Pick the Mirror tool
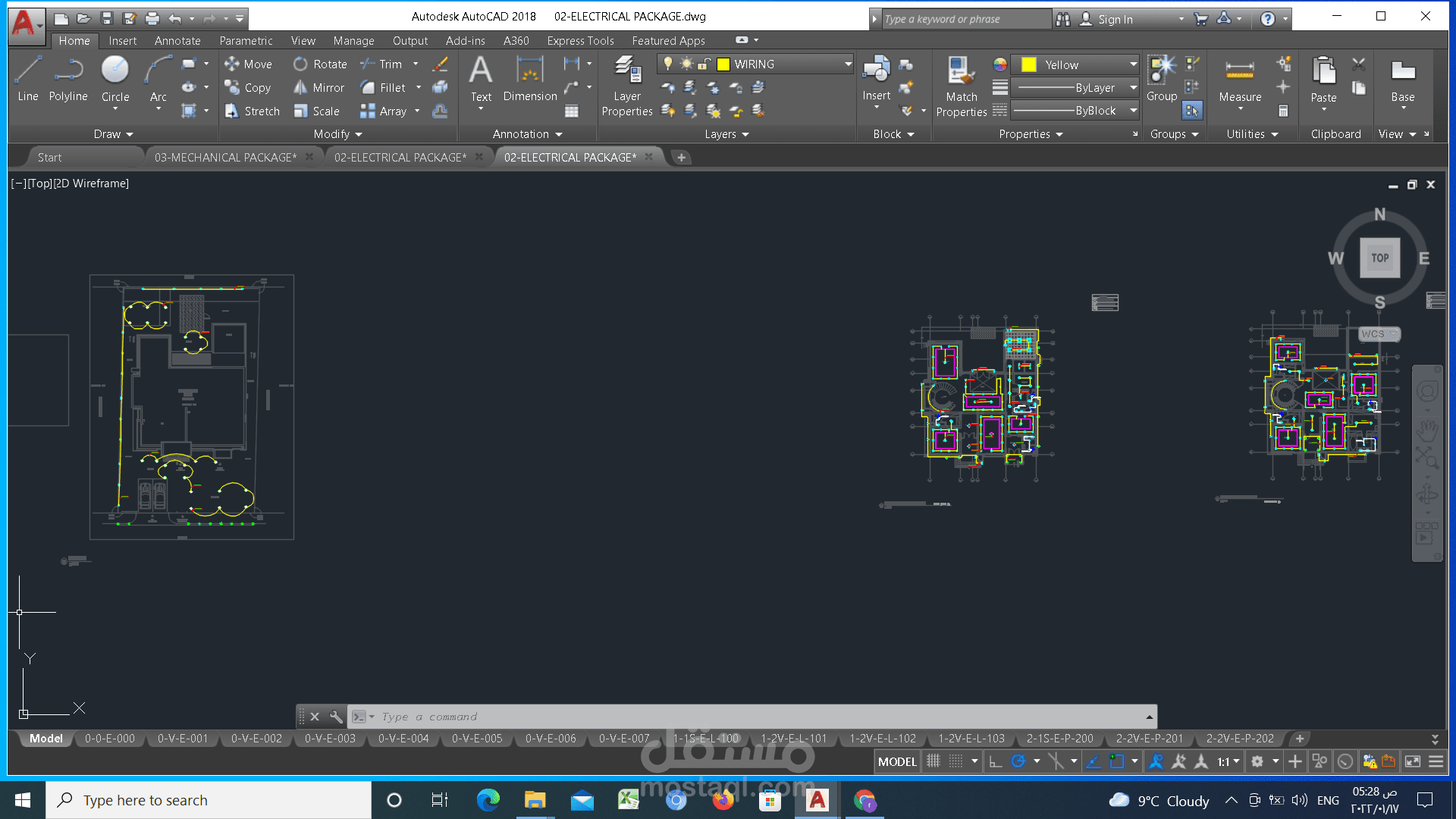Screen dimensions: 1456x819 pos(319,88)
